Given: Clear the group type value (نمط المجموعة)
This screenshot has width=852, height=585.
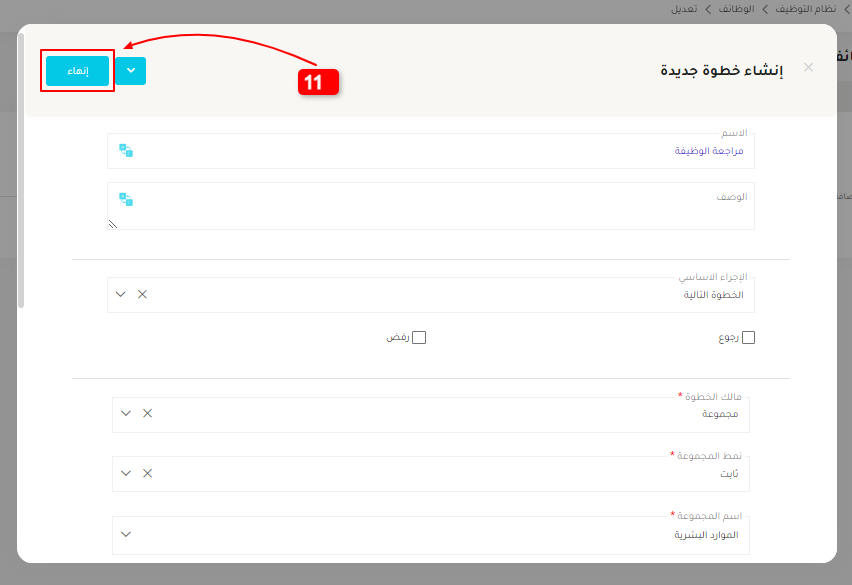Looking at the screenshot, I should click(x=147, y=473).
